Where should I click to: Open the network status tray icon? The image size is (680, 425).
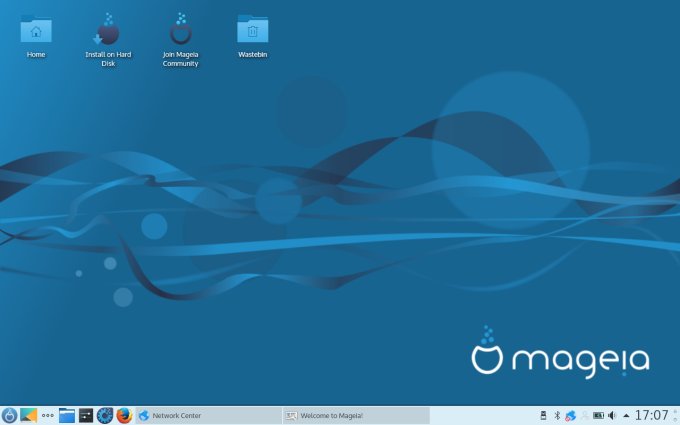point(570,415)
